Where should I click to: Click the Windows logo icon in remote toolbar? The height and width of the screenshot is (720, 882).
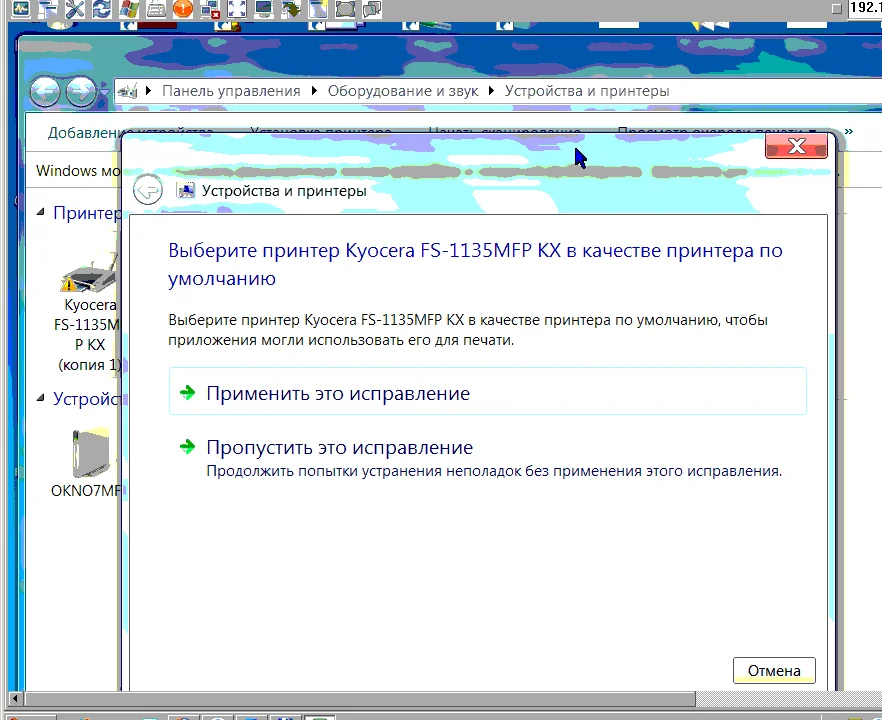[129, 10]
